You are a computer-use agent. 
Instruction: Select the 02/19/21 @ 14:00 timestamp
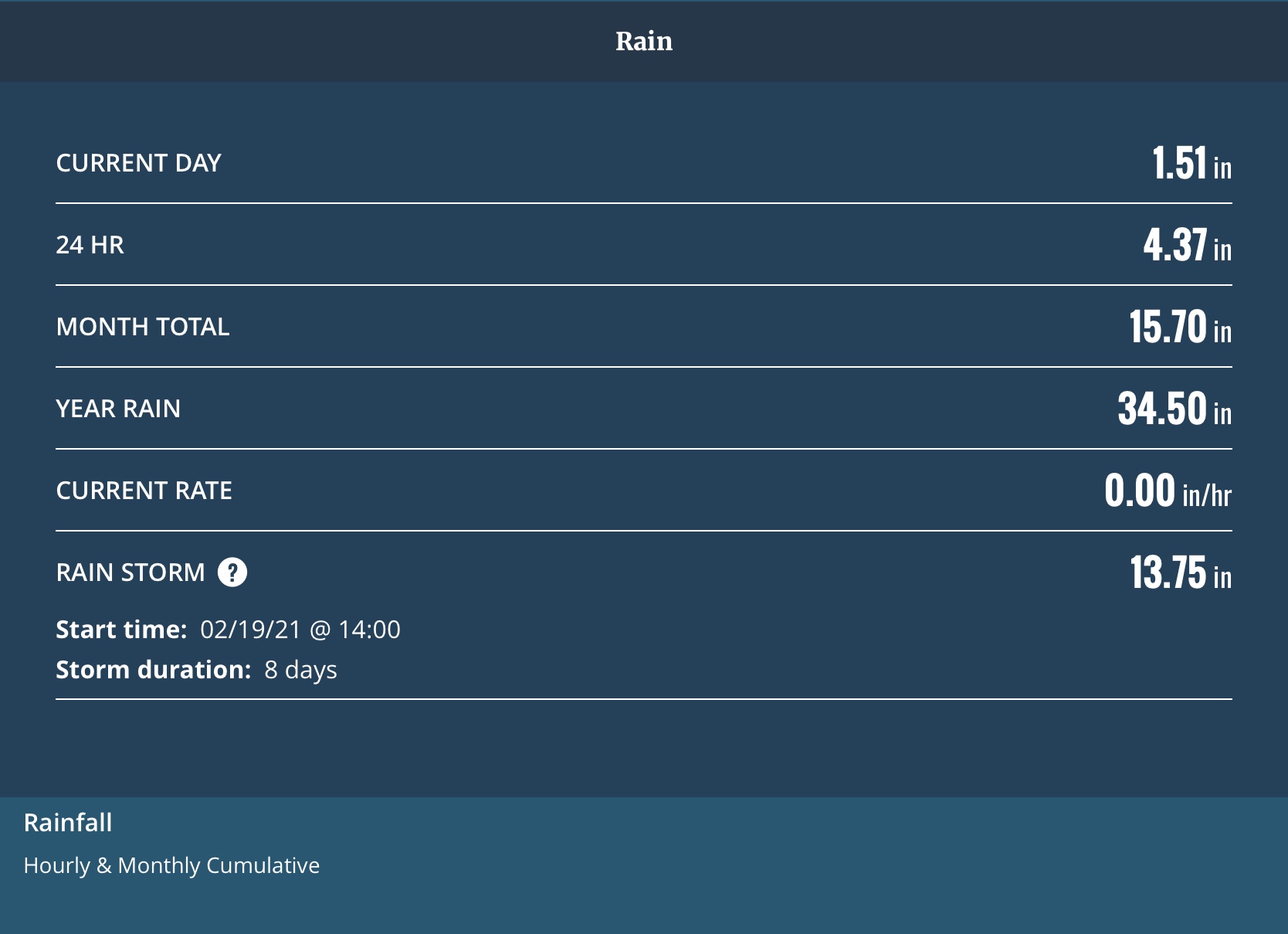(300, 630)
